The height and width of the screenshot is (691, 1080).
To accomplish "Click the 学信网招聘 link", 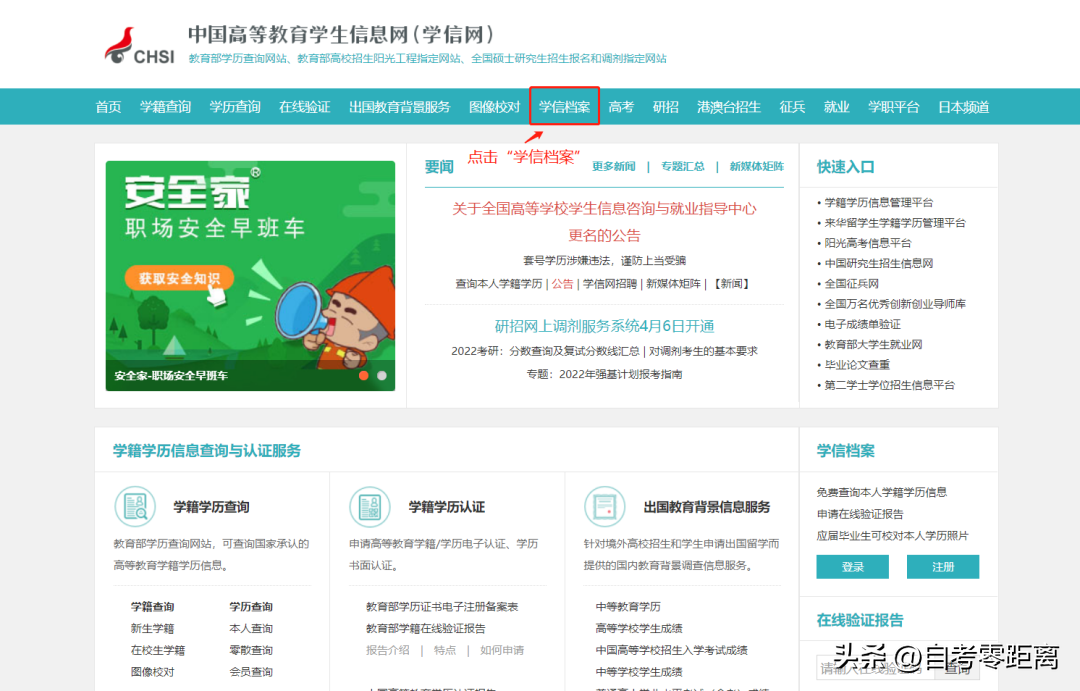I will pos(610,283).
